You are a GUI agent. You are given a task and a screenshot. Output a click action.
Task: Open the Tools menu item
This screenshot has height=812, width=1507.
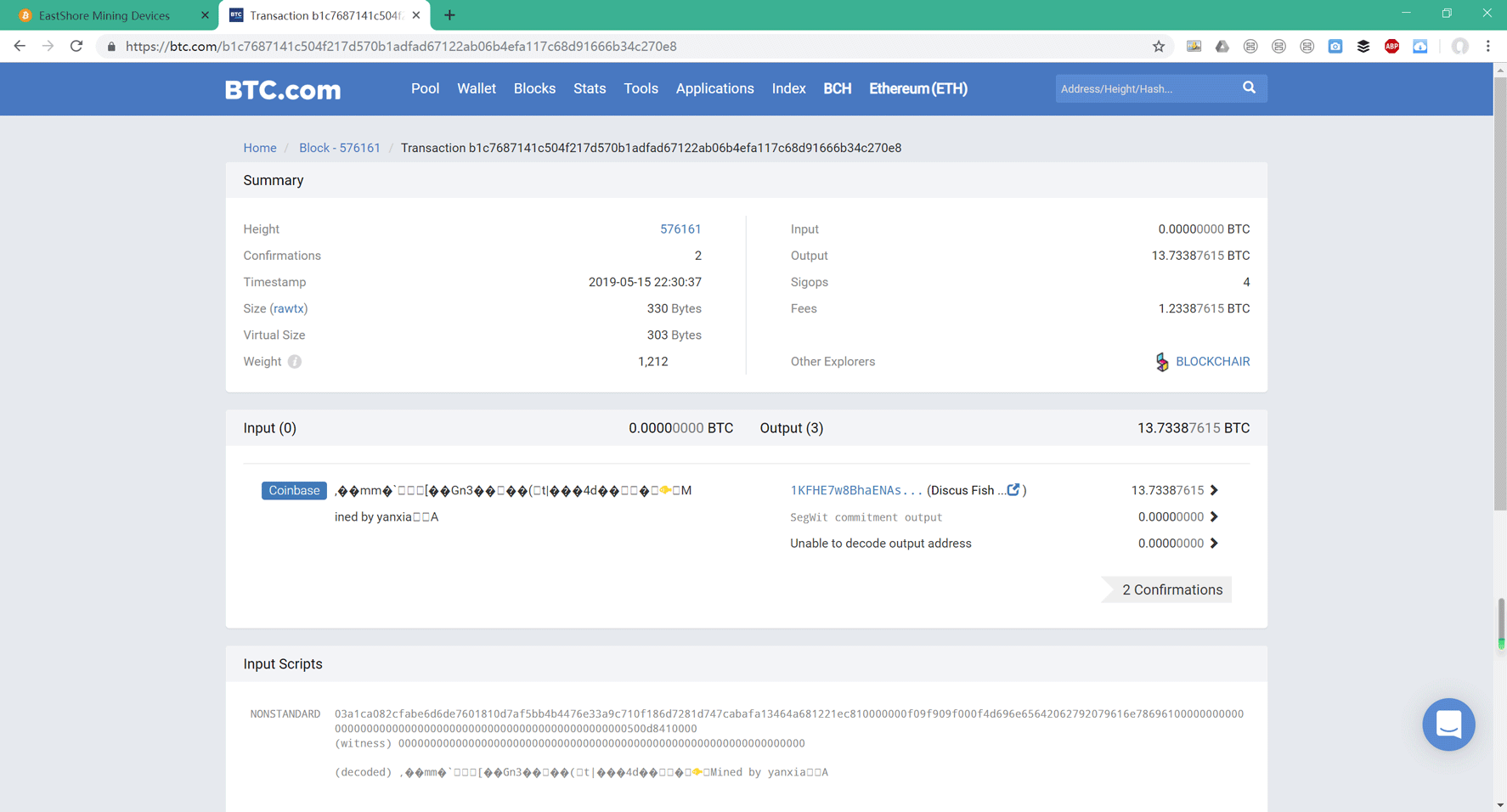[x=641, y=88]
